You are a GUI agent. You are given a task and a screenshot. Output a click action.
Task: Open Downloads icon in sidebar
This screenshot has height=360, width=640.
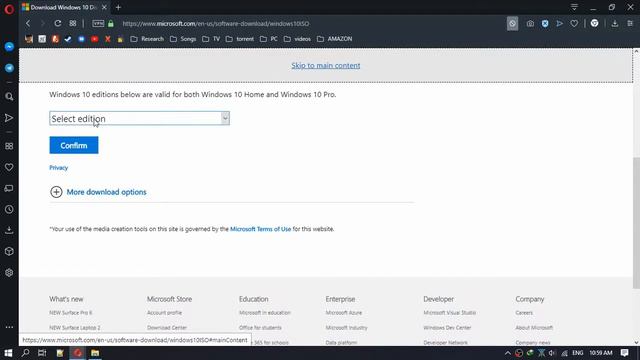coord(9,231)
